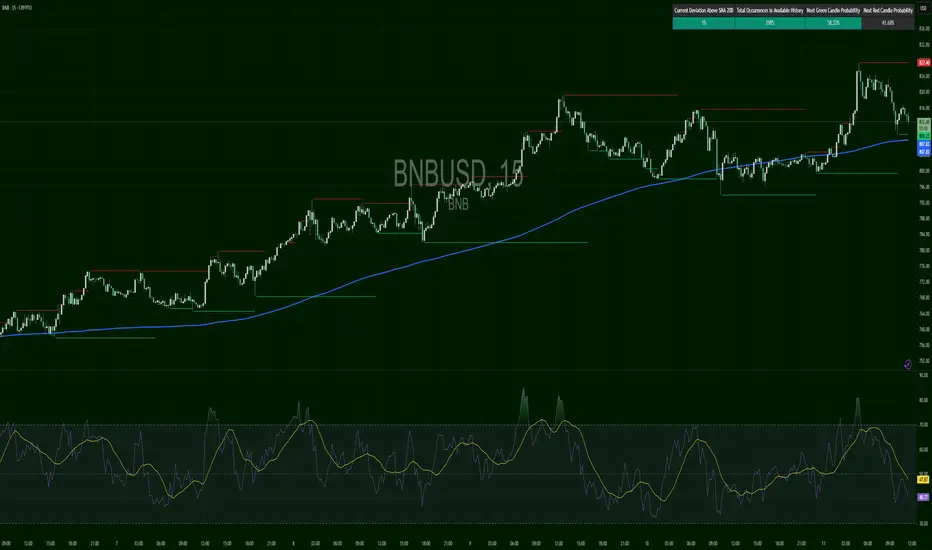932x550 pixels.
Task: Click the purple scroll-to-latest-bar icon
Action: coord(908,364)
